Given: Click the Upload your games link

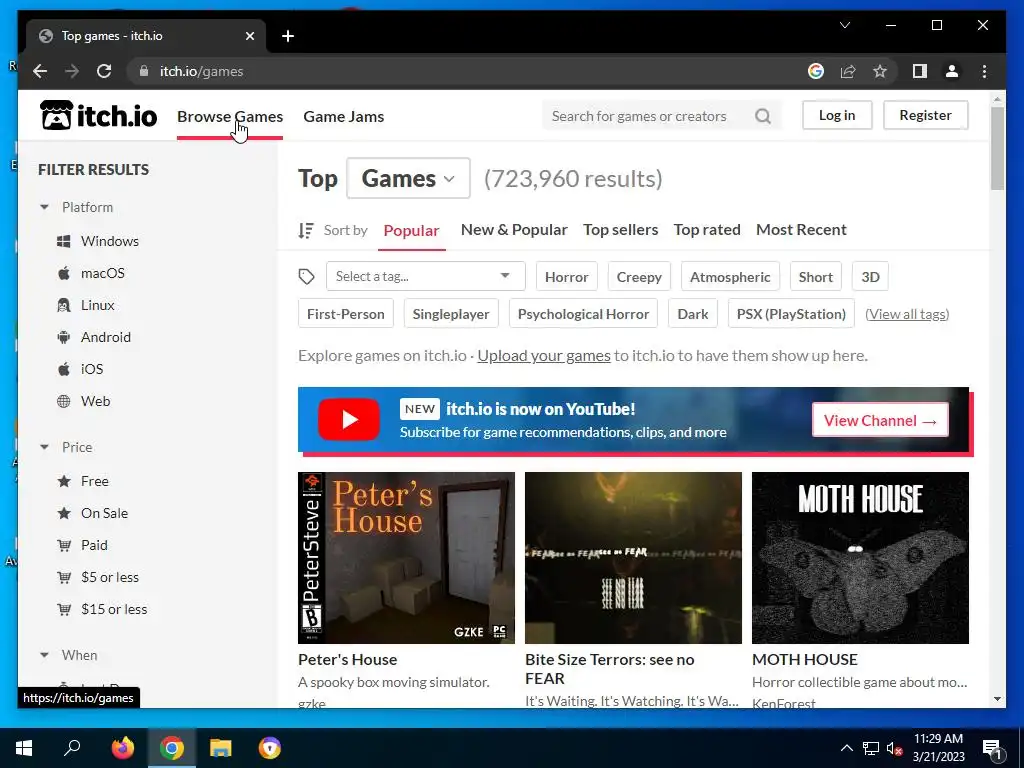Looking at the screenshot, I should click(544, 355).
